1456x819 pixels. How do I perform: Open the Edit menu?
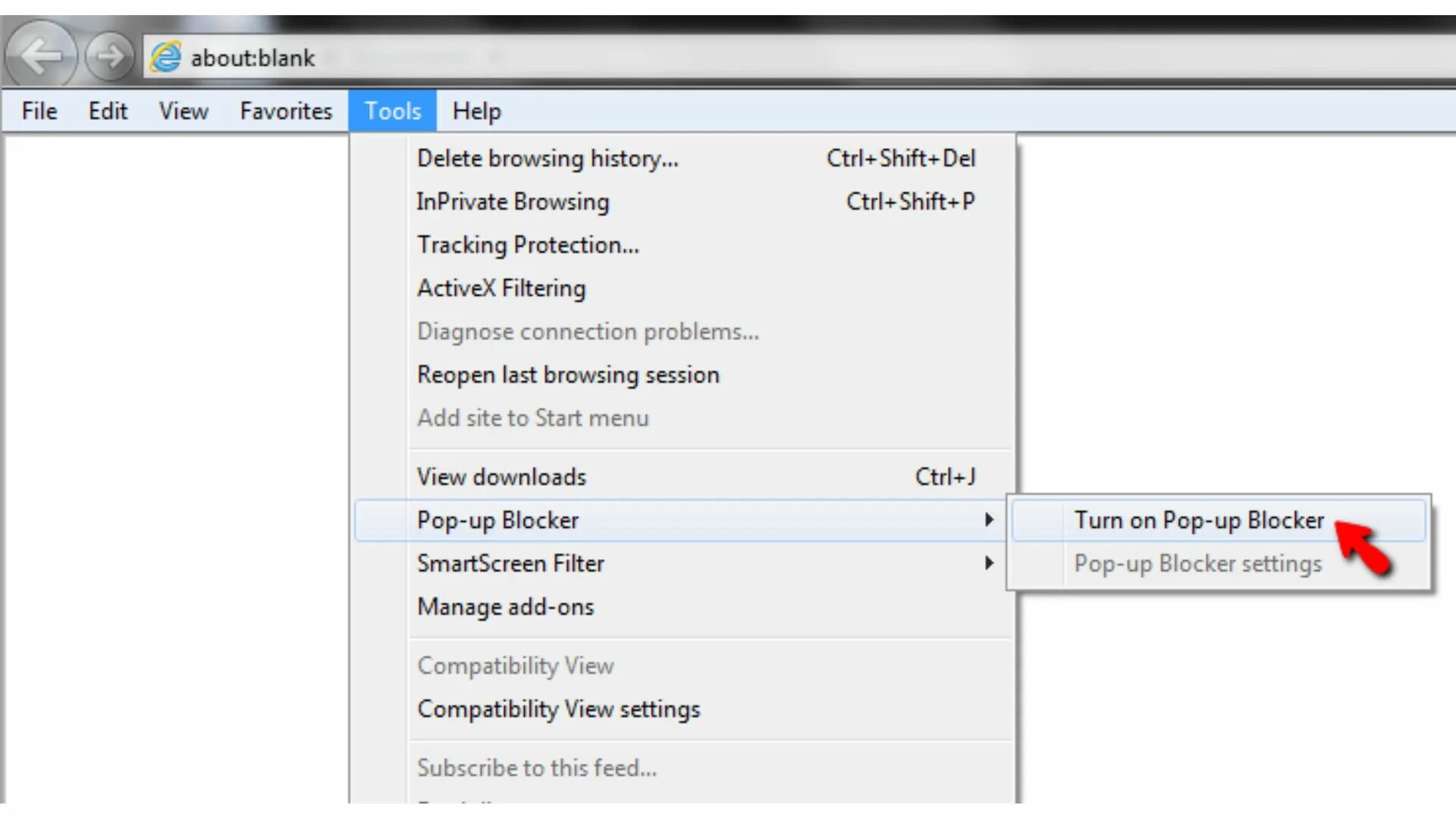(108, 111)
